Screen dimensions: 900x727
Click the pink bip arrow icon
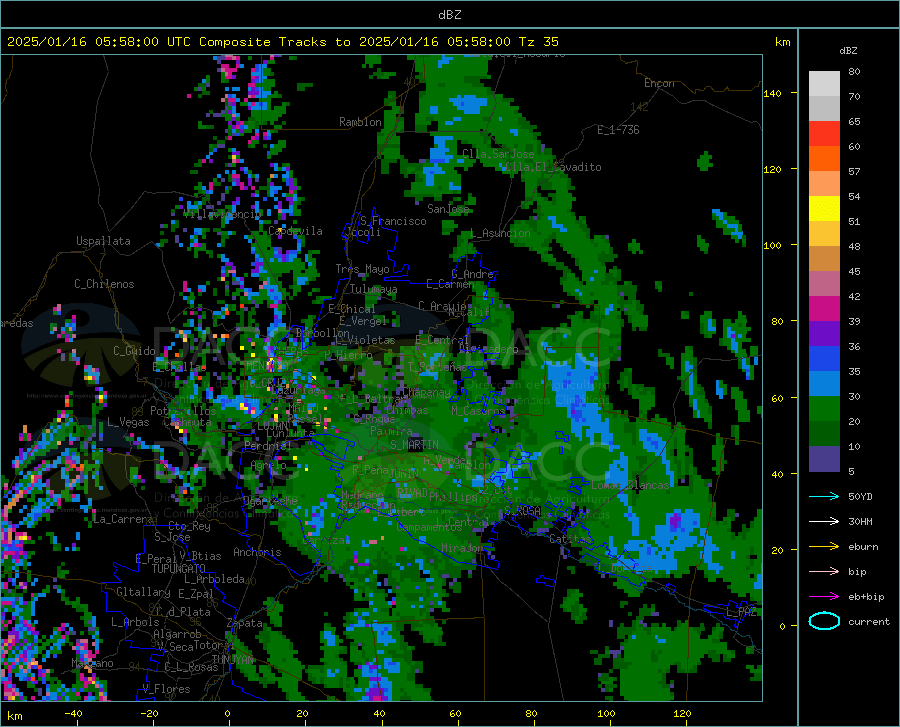(x=824, y=571)
